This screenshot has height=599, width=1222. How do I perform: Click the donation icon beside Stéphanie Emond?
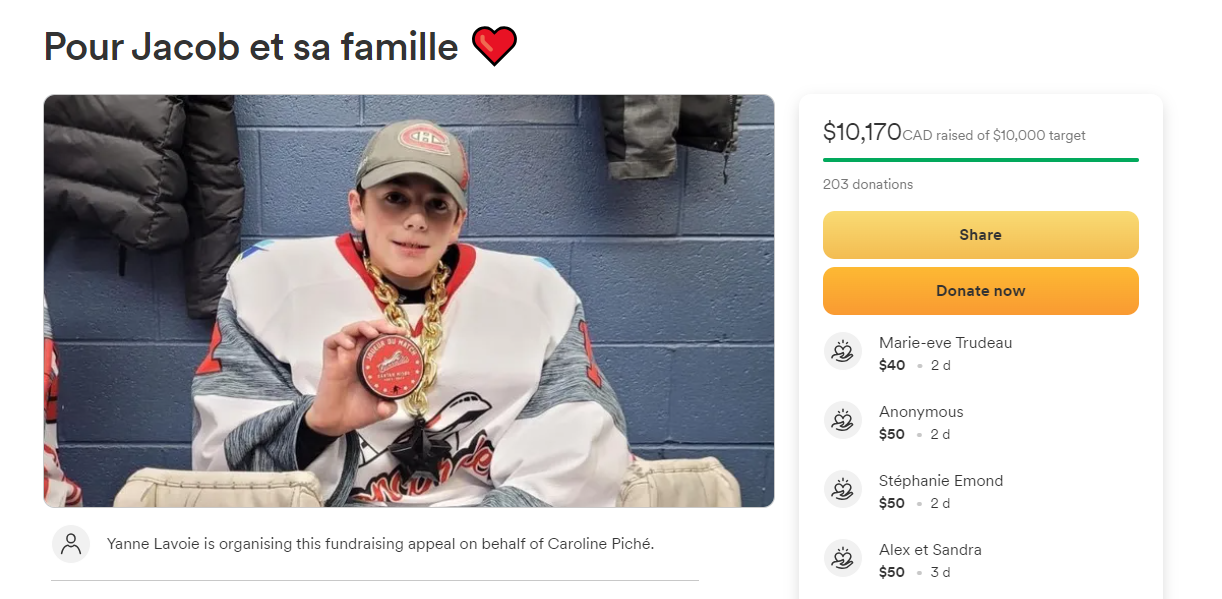(843, 490)
